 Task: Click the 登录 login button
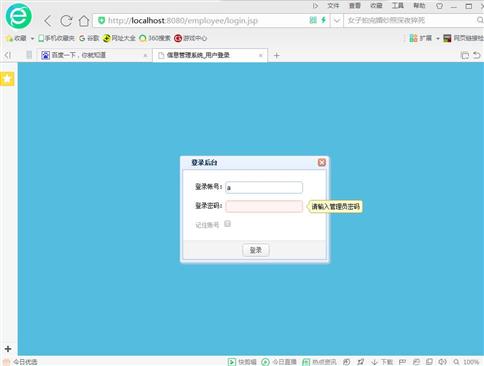click(x=256, y=250)
